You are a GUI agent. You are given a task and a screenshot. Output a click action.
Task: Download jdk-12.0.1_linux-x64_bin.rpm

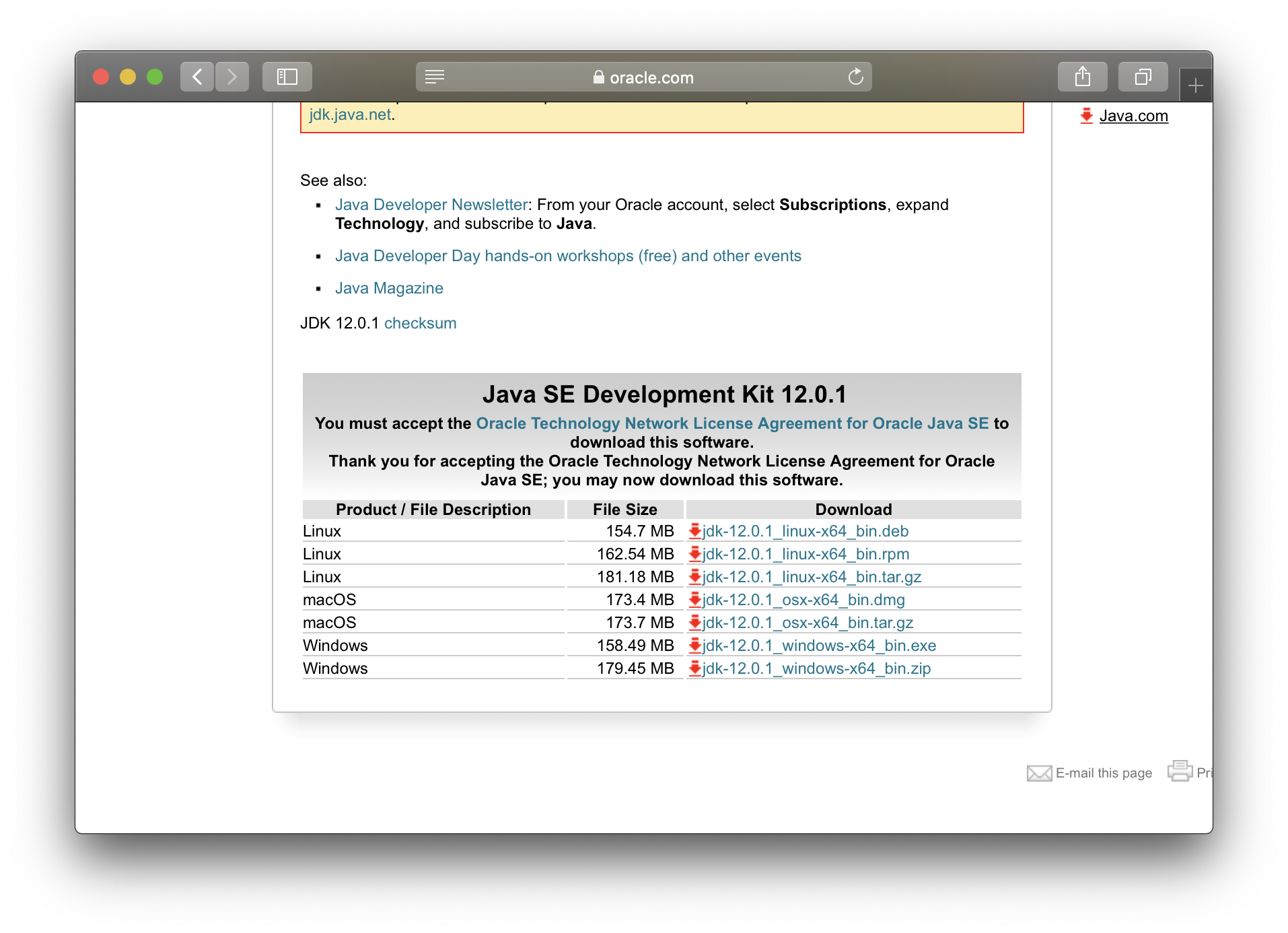click(806, 554)
